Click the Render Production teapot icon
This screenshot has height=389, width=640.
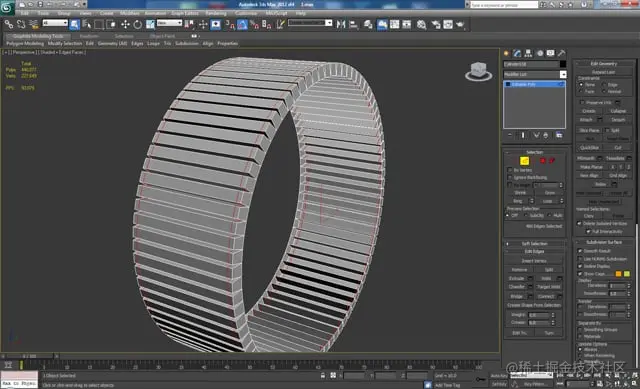pyautogui.click(x=460, y=24)
